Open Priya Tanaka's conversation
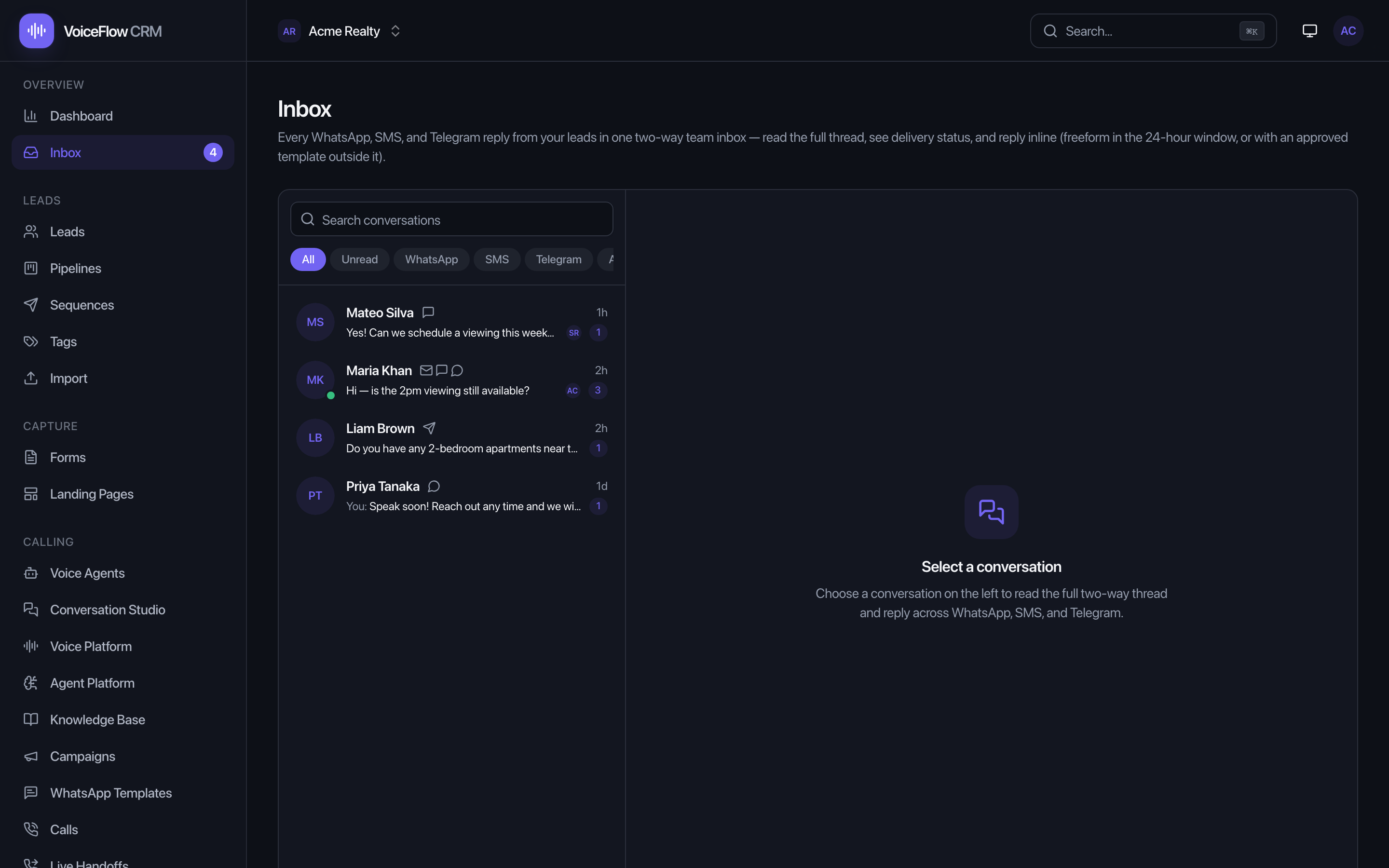The width and height of the screenshot is (1389, 868). [x=452, y=495]
